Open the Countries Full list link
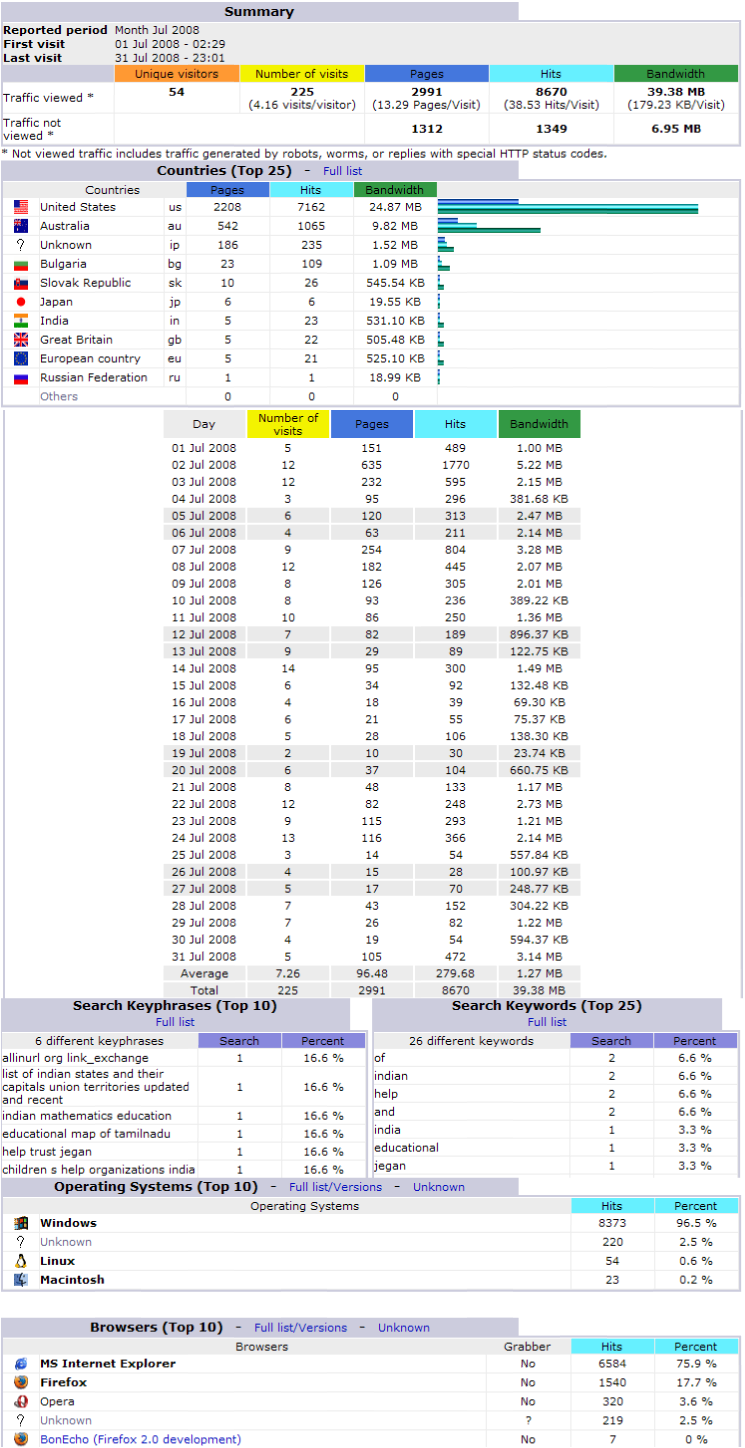 pyautogui.click(x=342, y=171)
